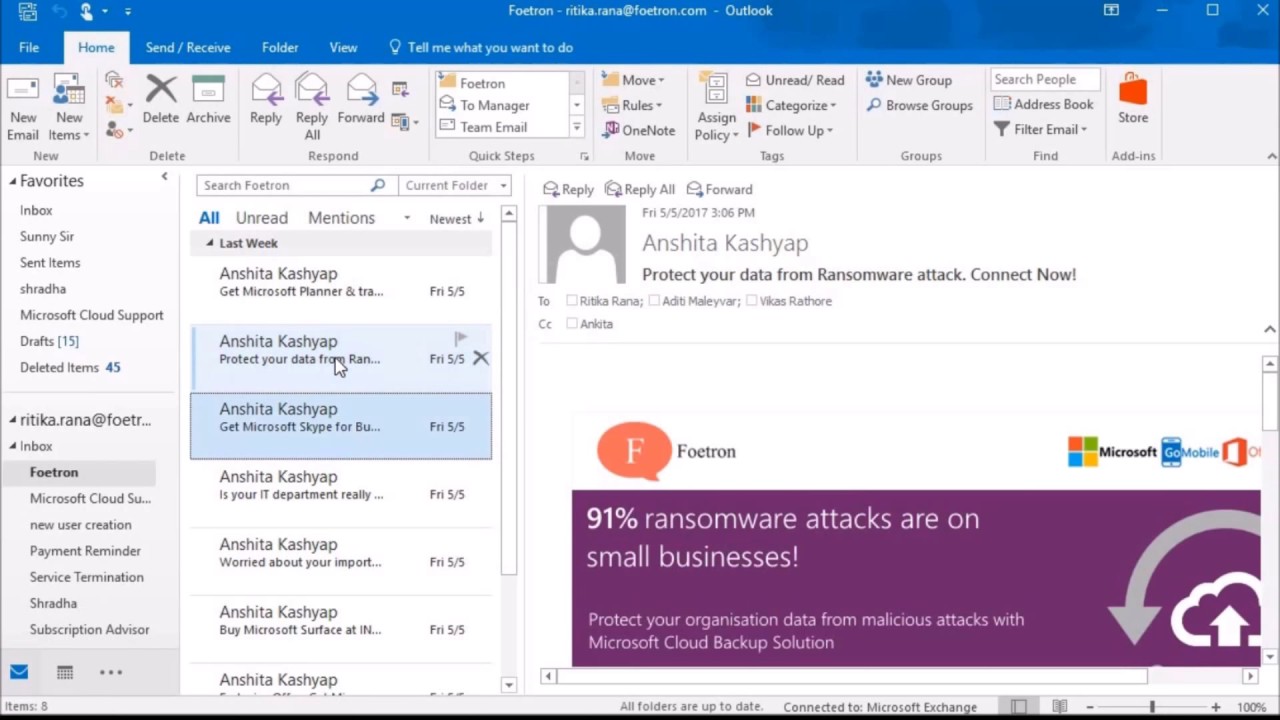Click Browse Groups
This screenshot has height=720, width=1280.
(x=920, y=105)
